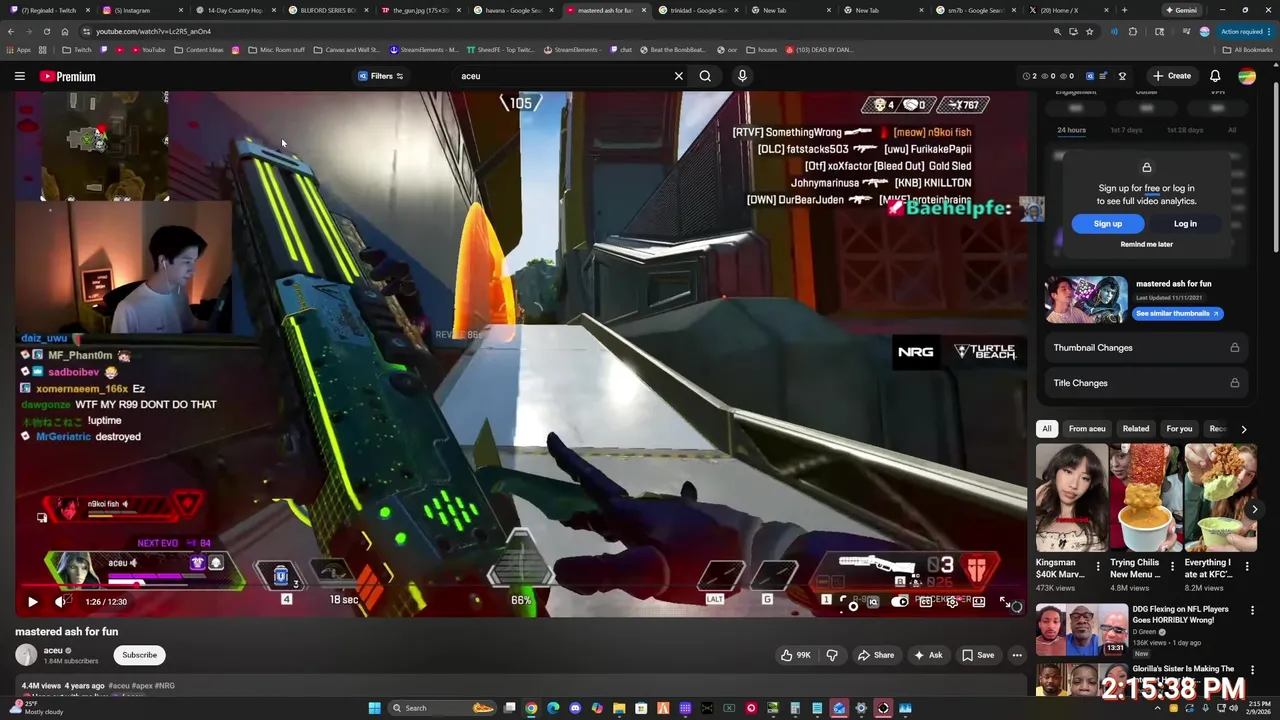1280x720 pixels.
Task: Open Discord from the taskbar
Action: 575,708
